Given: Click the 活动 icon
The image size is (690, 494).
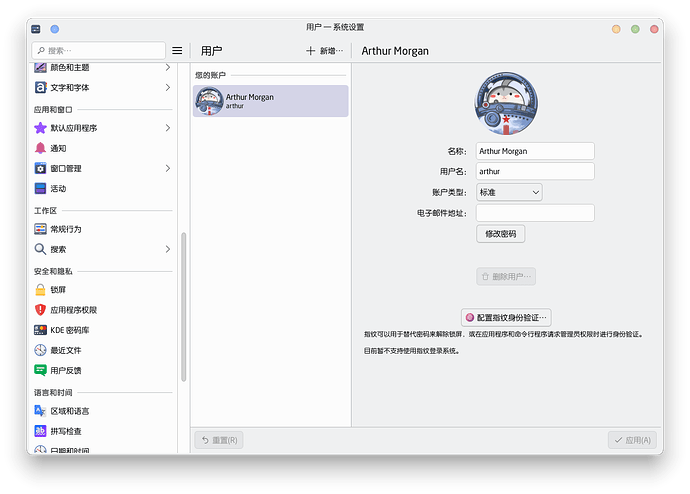Looking at the screenshot, I should (40, 189).
